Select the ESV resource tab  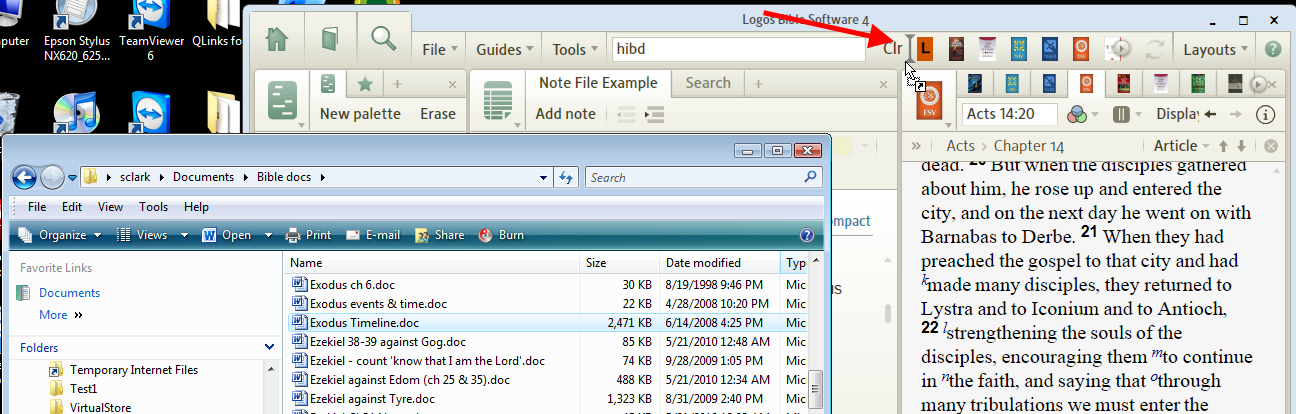pyautogui.click(x=1087, y=83)
